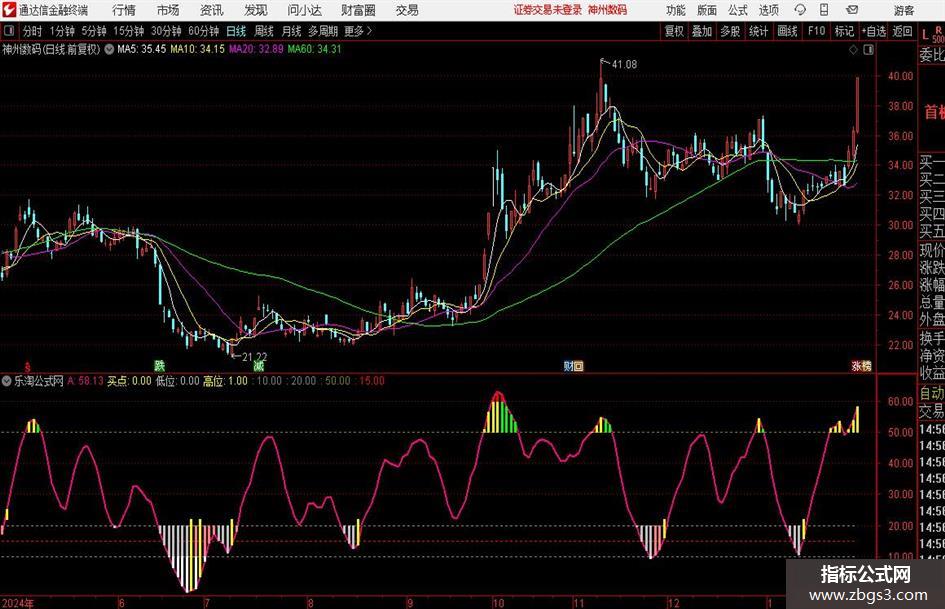This screenshot has height=609, width=945.
Task: Toggle the side panel icon left of 分时
Action: 9,31
